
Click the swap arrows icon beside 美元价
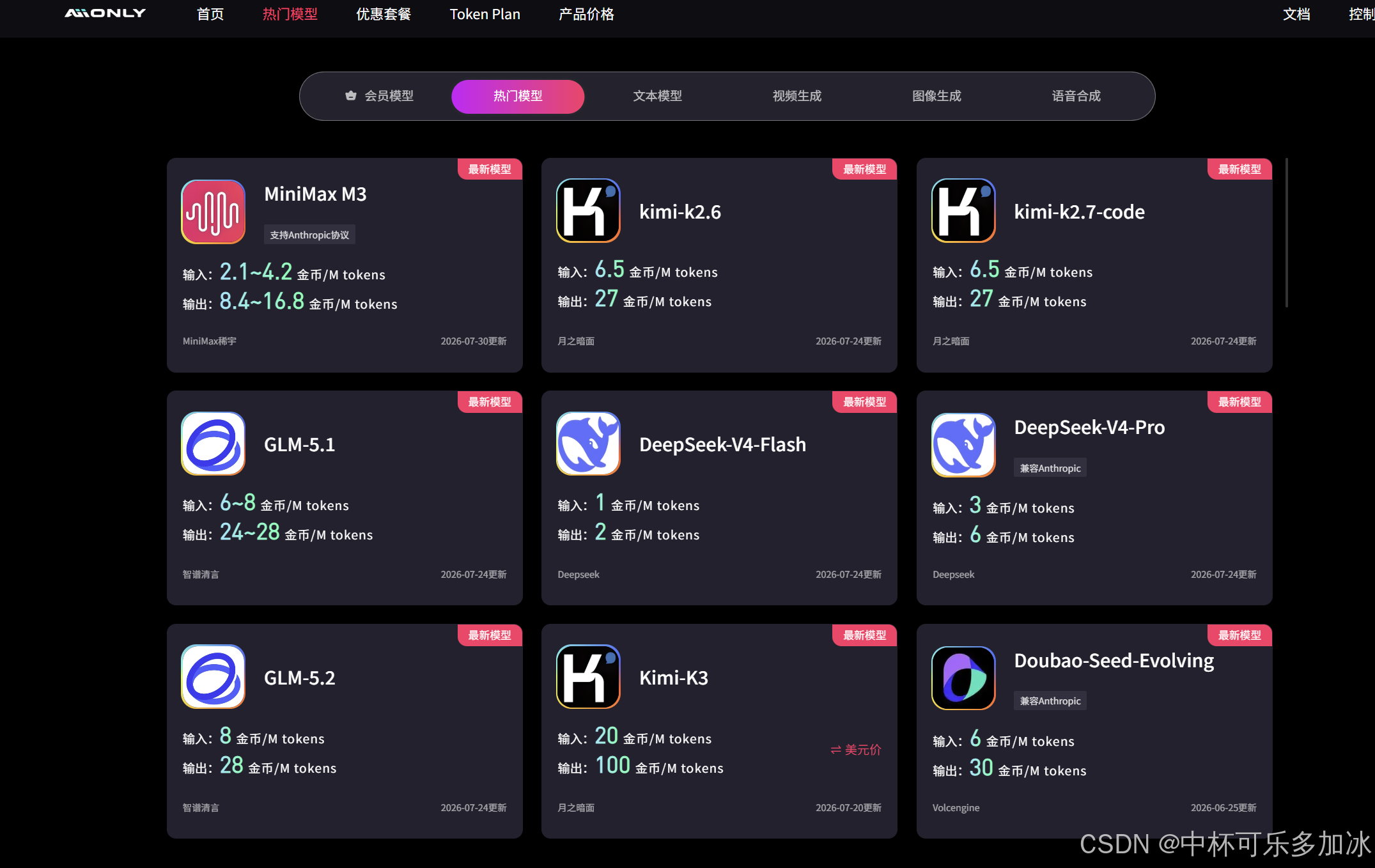point(835,750)
